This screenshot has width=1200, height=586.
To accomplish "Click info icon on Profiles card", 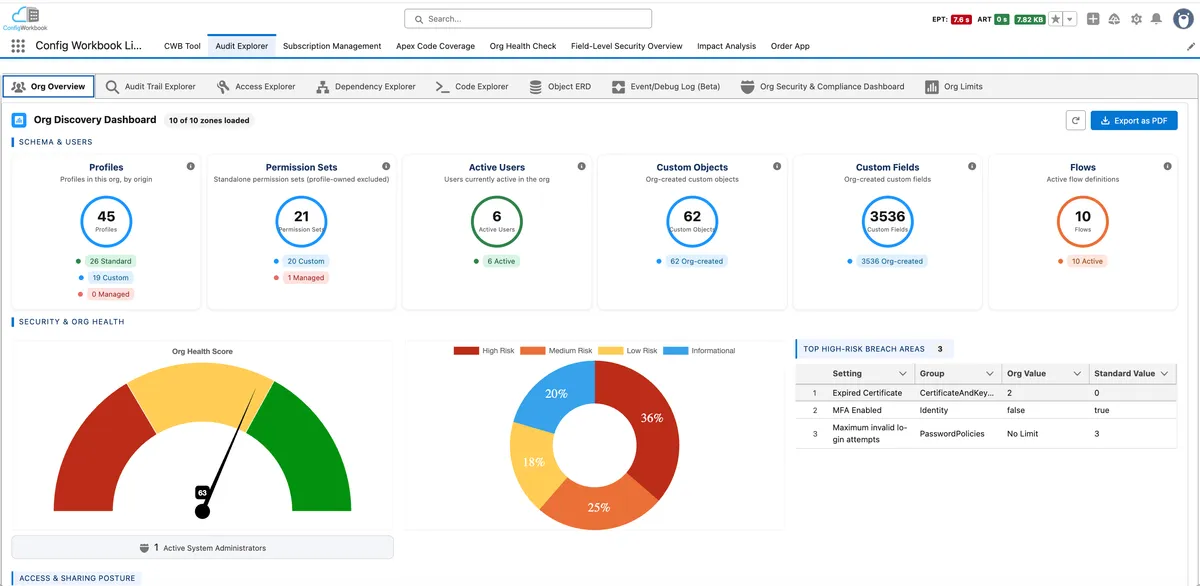I will (191, 166).
